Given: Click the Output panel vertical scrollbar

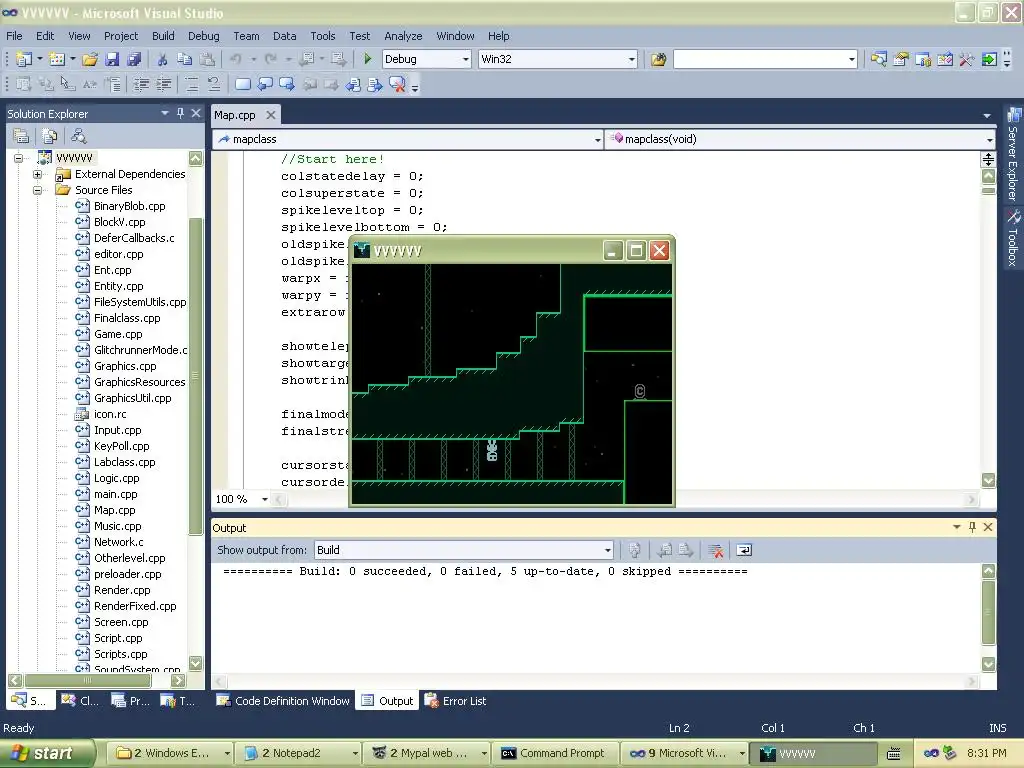Looking at the screenshot, I should 989,612.
